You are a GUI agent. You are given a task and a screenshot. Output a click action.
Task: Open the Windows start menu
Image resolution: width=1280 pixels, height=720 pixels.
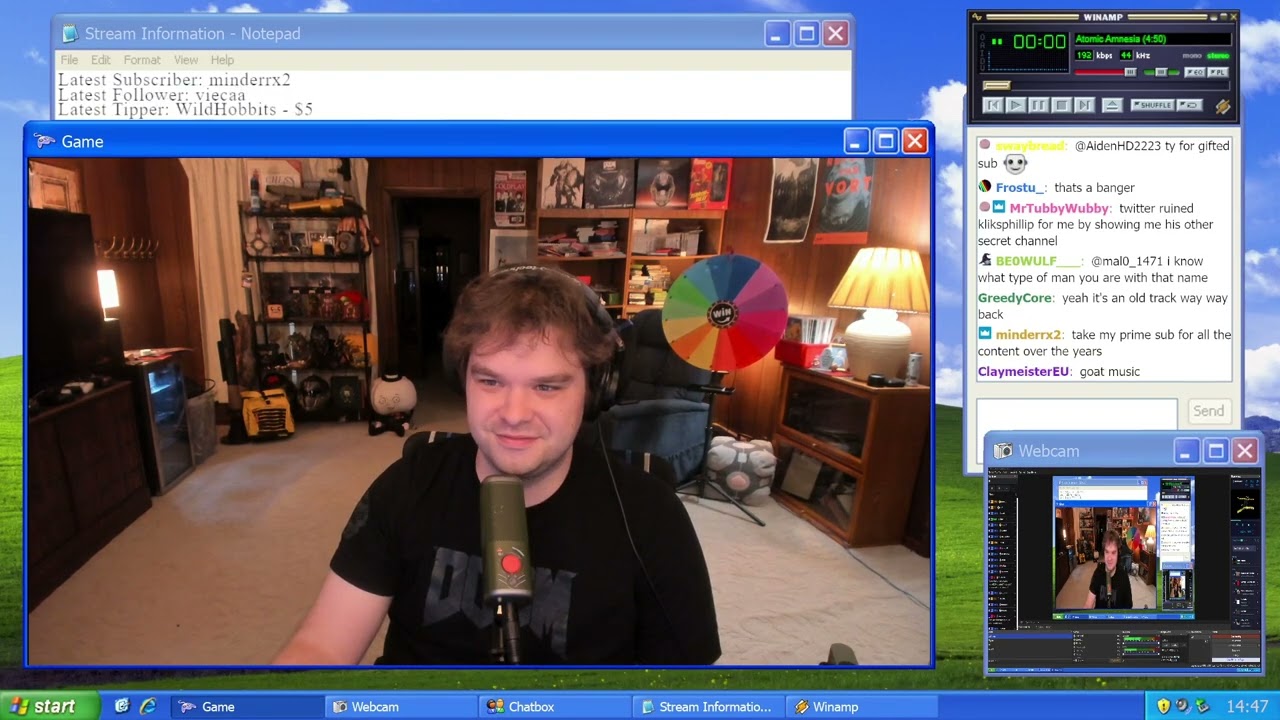[x=49, y=706]
